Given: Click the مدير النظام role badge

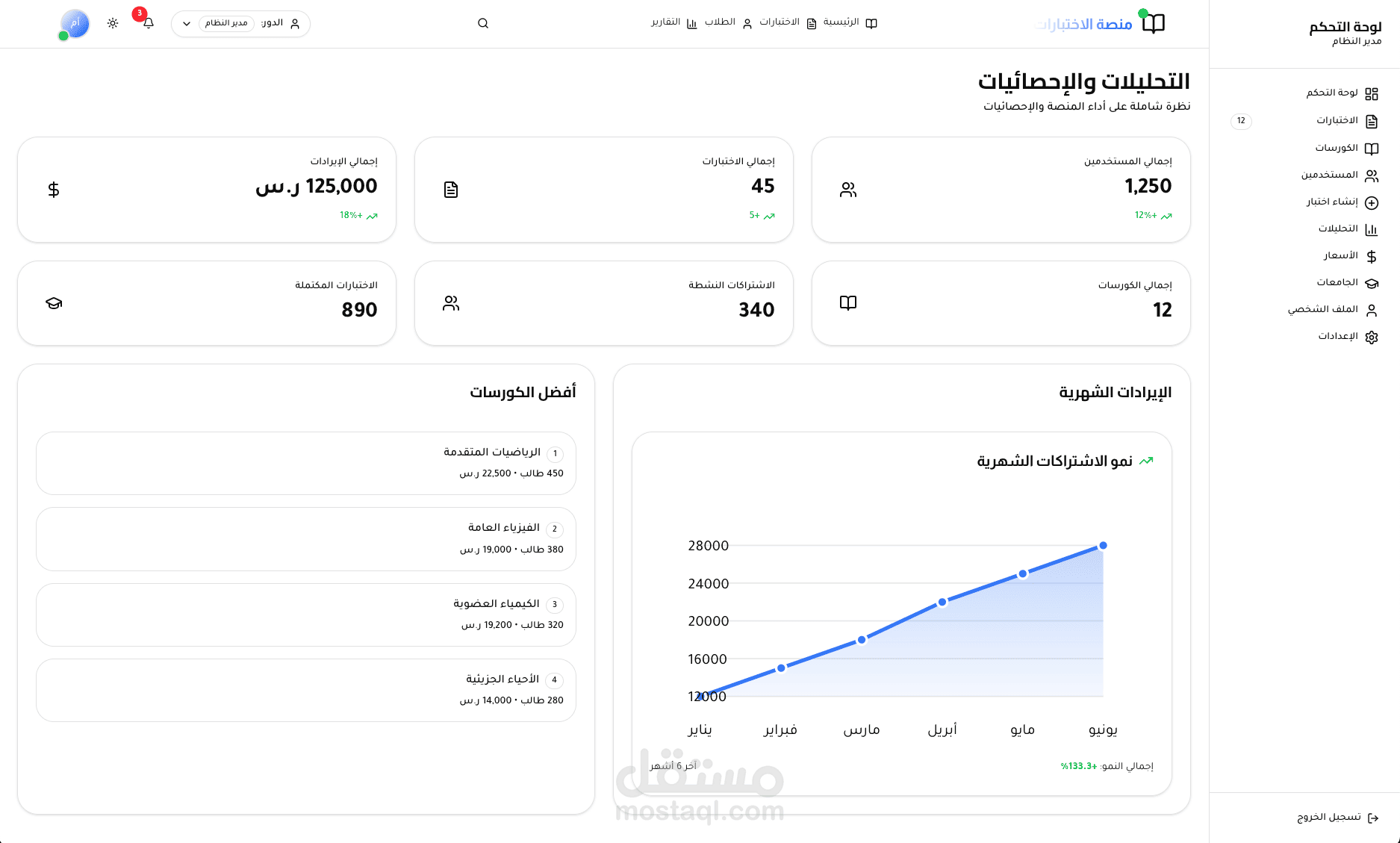Looking at the screenshot, I should pyautogui.click(x=226, y=23).
